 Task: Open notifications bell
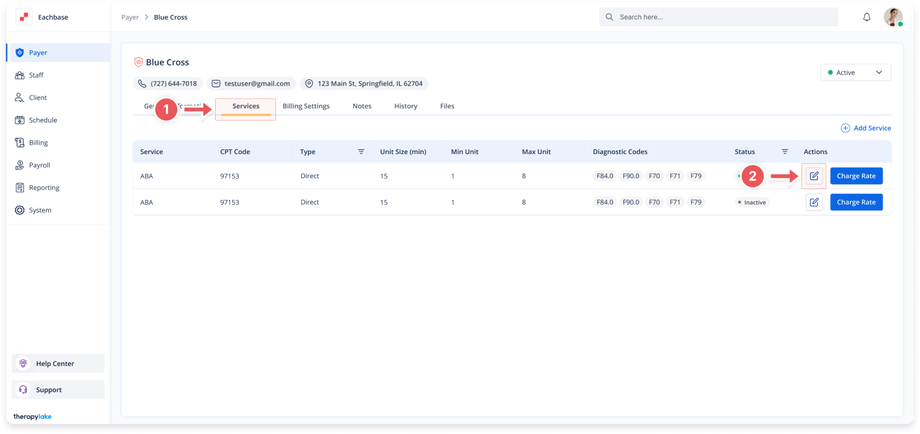[x=867, y=17]
